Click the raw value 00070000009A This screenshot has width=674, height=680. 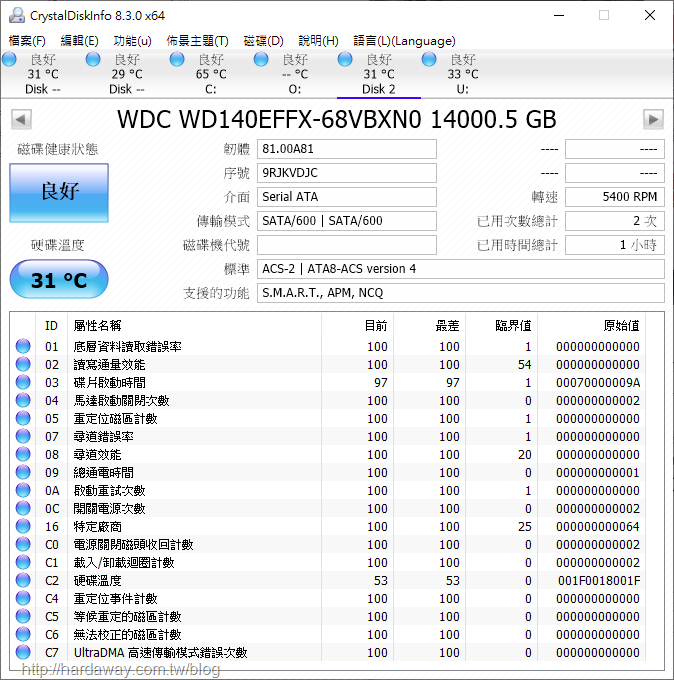coord(599,382)
